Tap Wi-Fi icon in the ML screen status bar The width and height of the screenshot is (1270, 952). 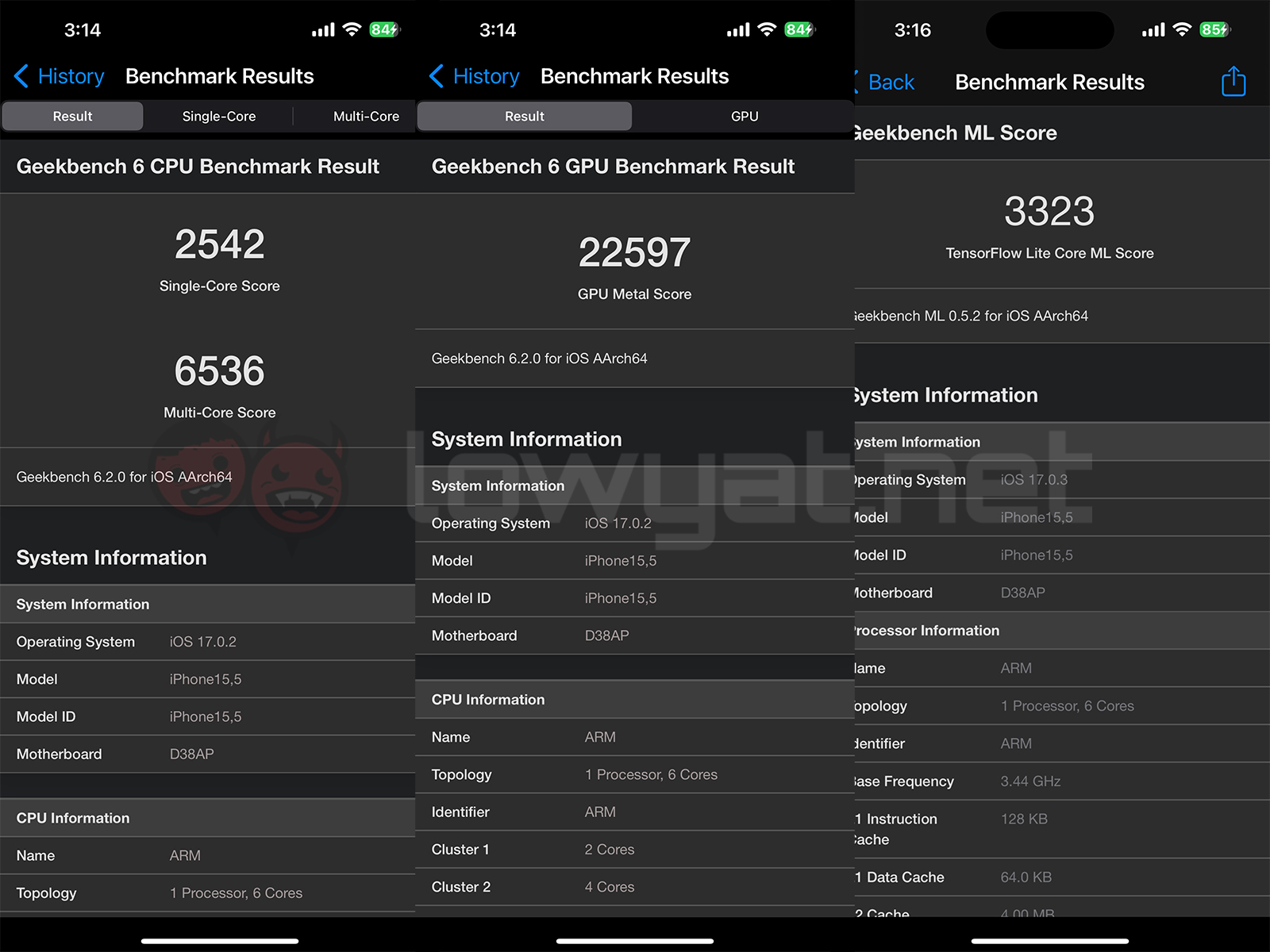pyautogui.click(x=1182, y=29)
